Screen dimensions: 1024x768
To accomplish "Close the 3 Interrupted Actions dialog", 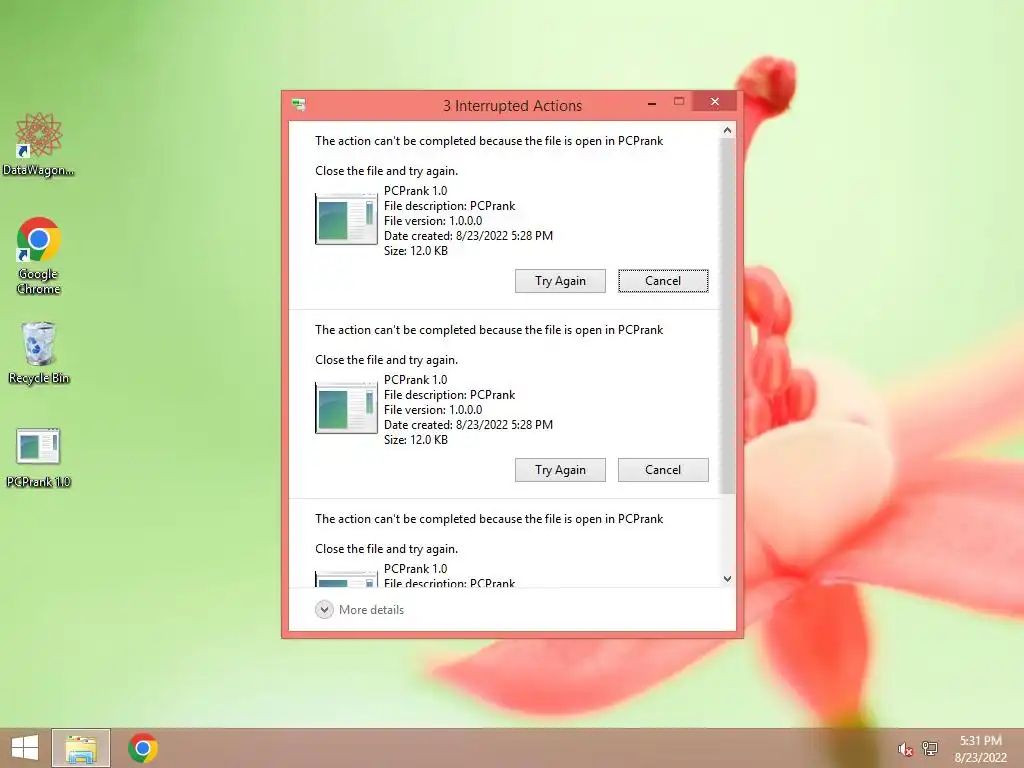I will tap(714, 102).
